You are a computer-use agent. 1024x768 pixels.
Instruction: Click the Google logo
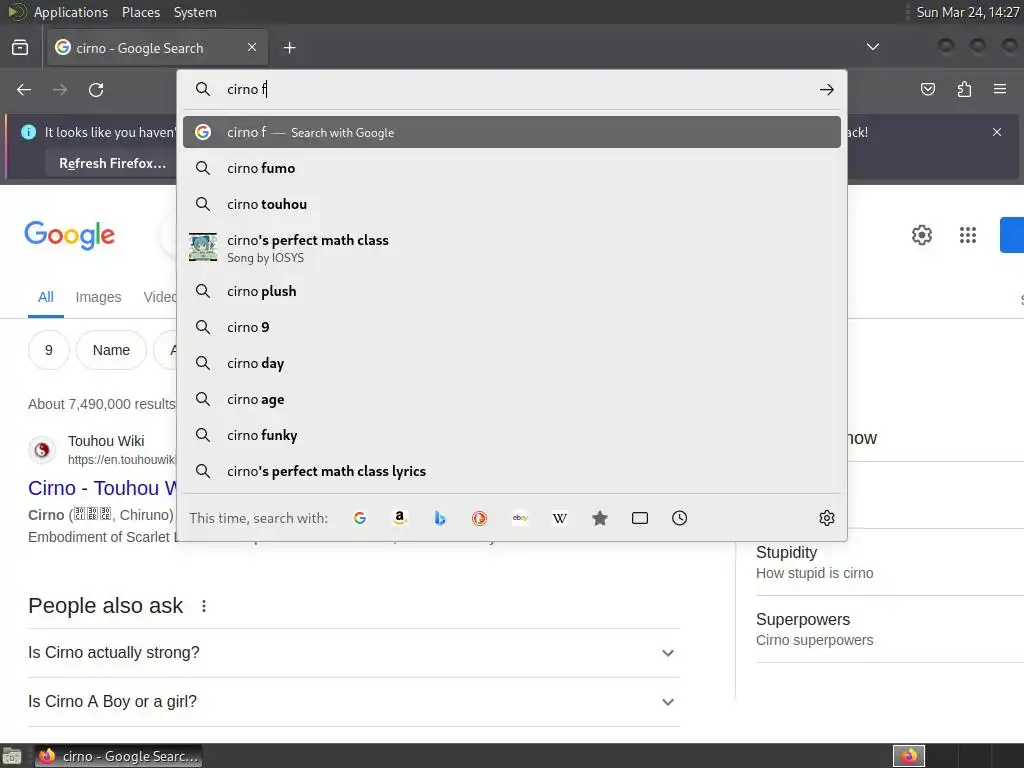click(70, 235)
